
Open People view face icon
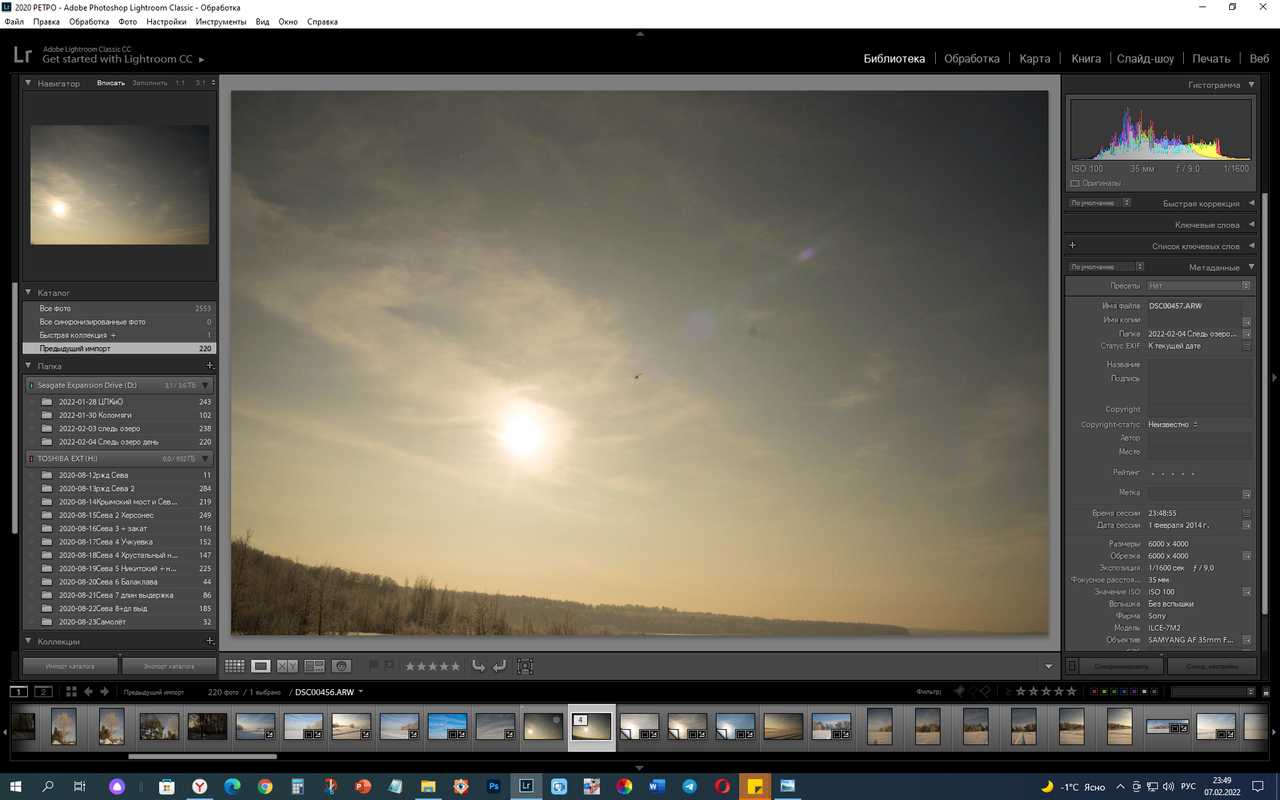click(341, 666)
